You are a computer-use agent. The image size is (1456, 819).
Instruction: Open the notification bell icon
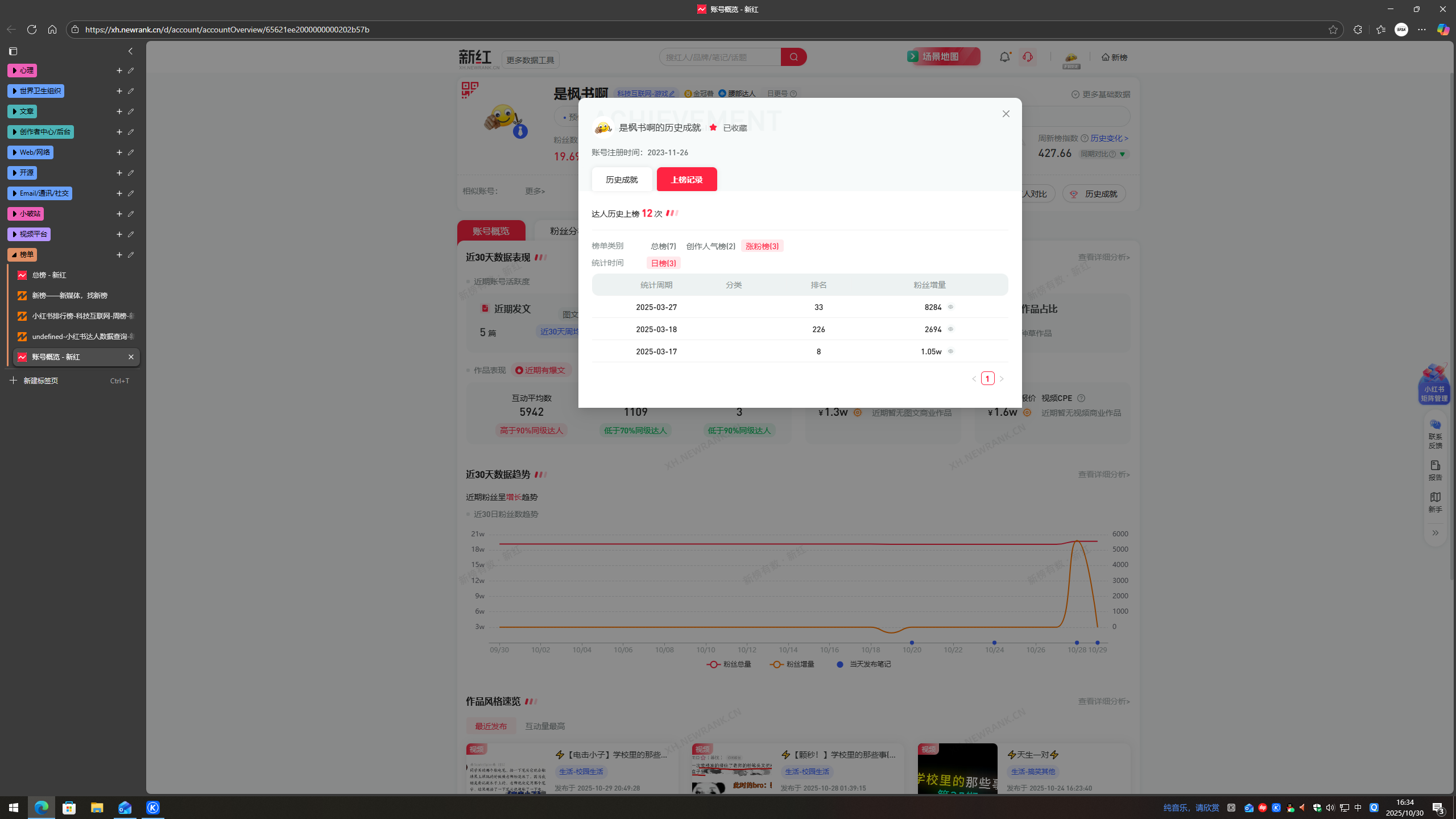[1004, 57]
